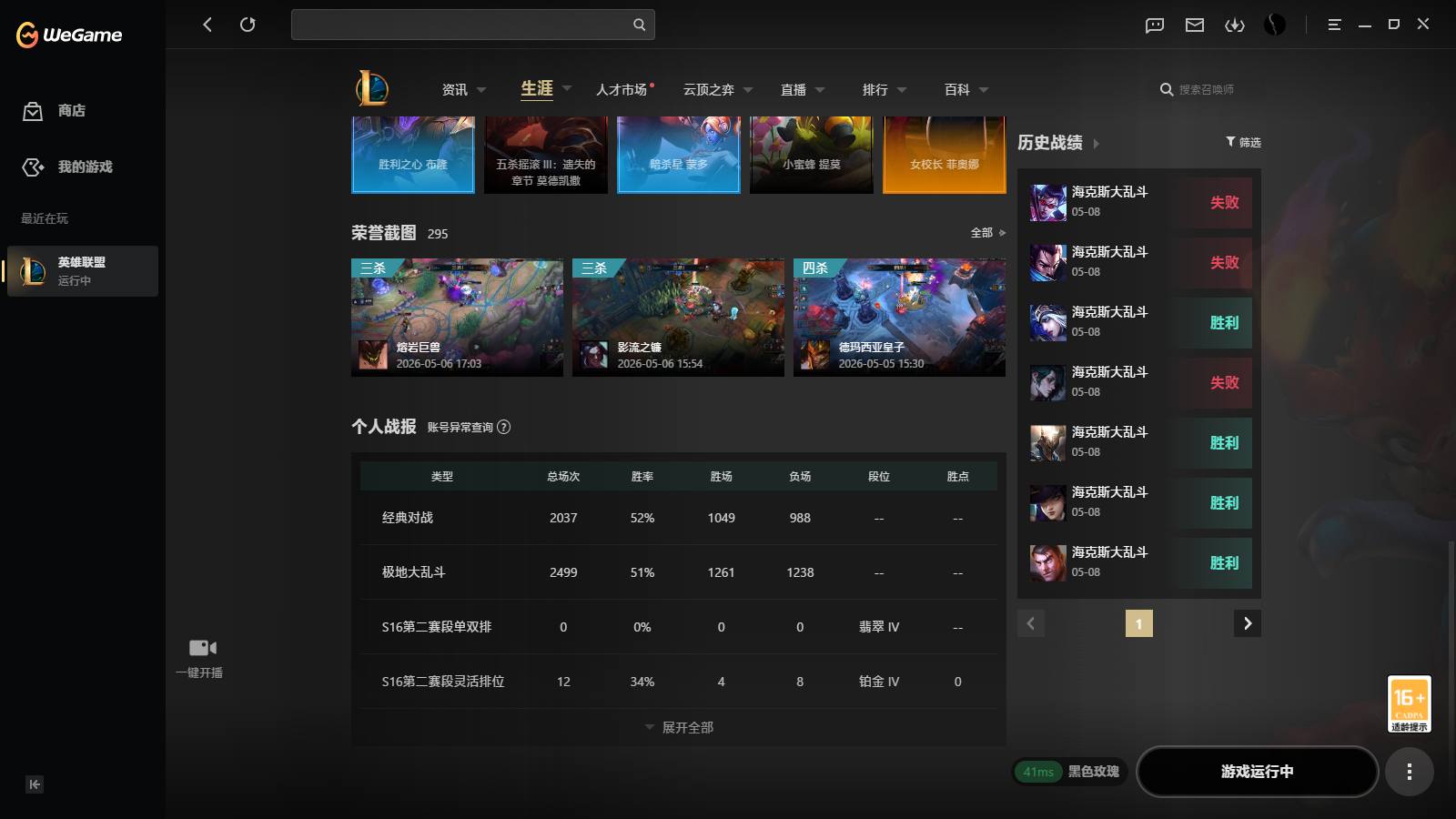Image resolution: width=1456 pixels, height=819 pixels.
Task: Click the WeGame logo
Action: [x=69, y=35]
